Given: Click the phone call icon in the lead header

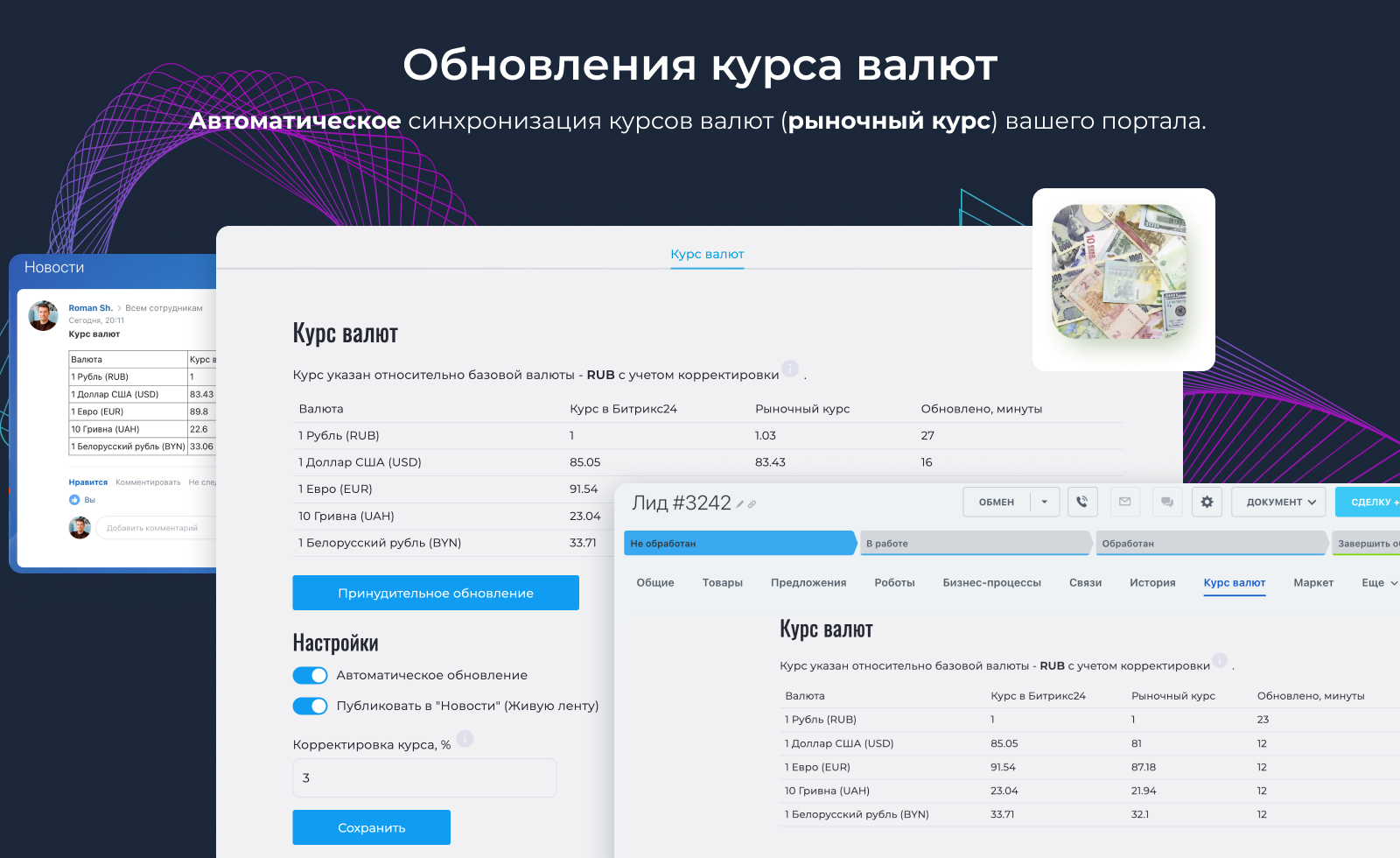Looking at the screenshot, I should coord(1082,502).
